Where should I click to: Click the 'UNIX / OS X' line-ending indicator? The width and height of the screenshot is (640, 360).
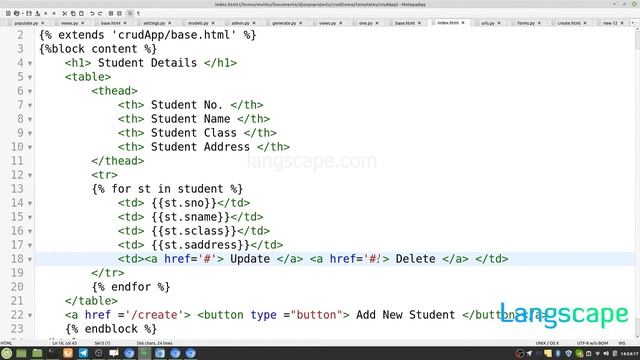tap(547, 343)
